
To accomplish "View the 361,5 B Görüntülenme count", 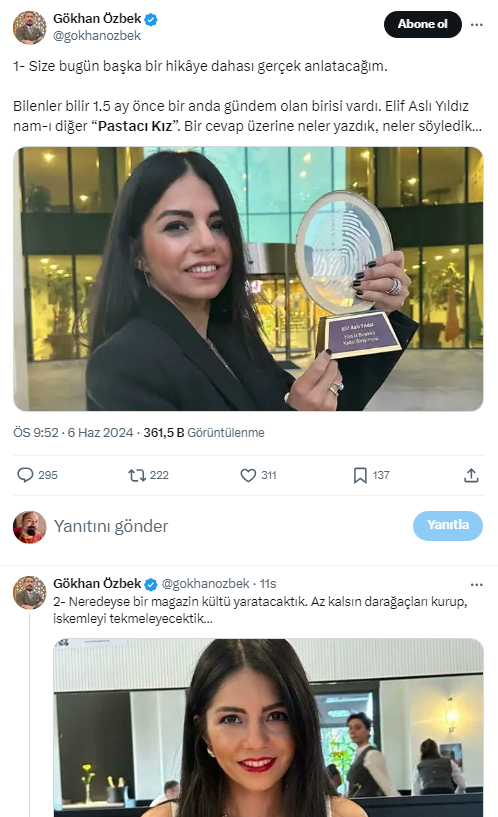I will pos(204,432).
